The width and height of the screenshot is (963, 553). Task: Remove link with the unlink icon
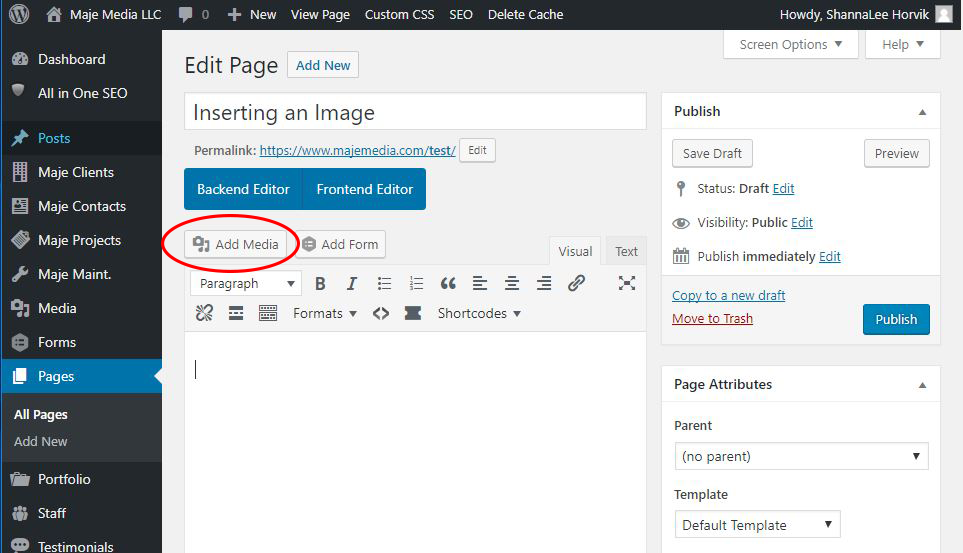coord(205,313)
